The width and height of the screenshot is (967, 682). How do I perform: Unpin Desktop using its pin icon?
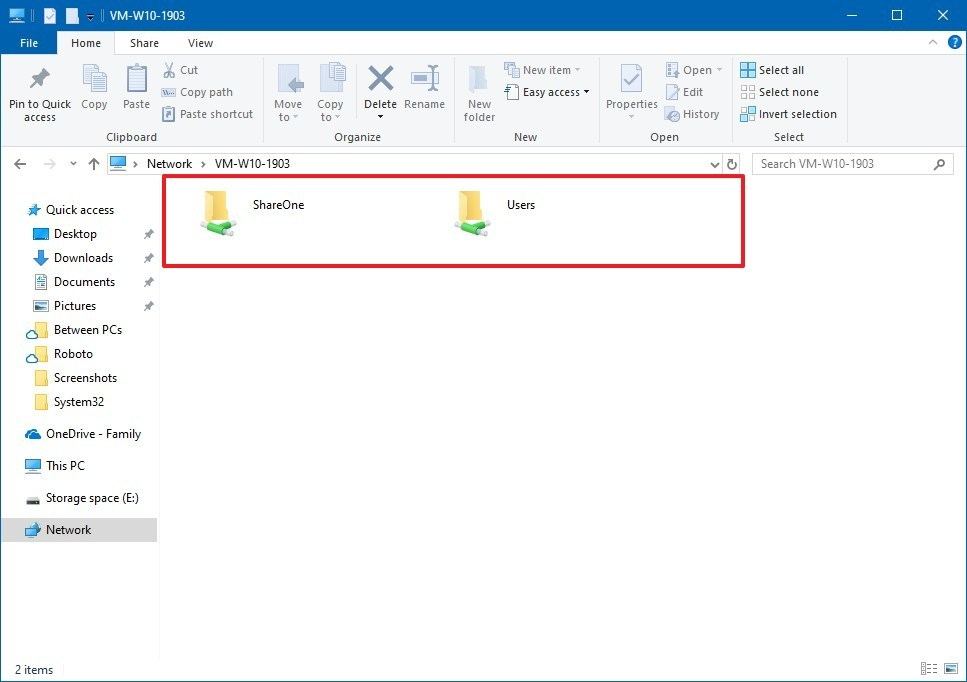tap(149, 234)
